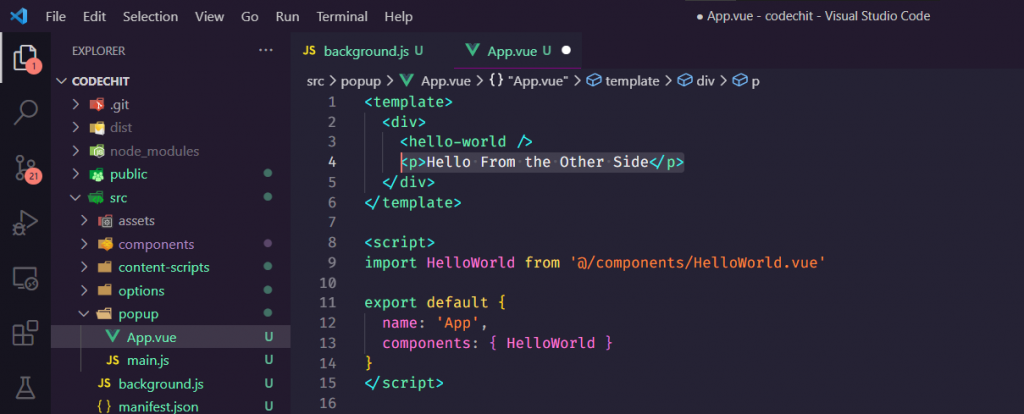Screen dimensions: 1024x414
Task: Click the popup breadcrumb segment
Action: pos(360,81)
